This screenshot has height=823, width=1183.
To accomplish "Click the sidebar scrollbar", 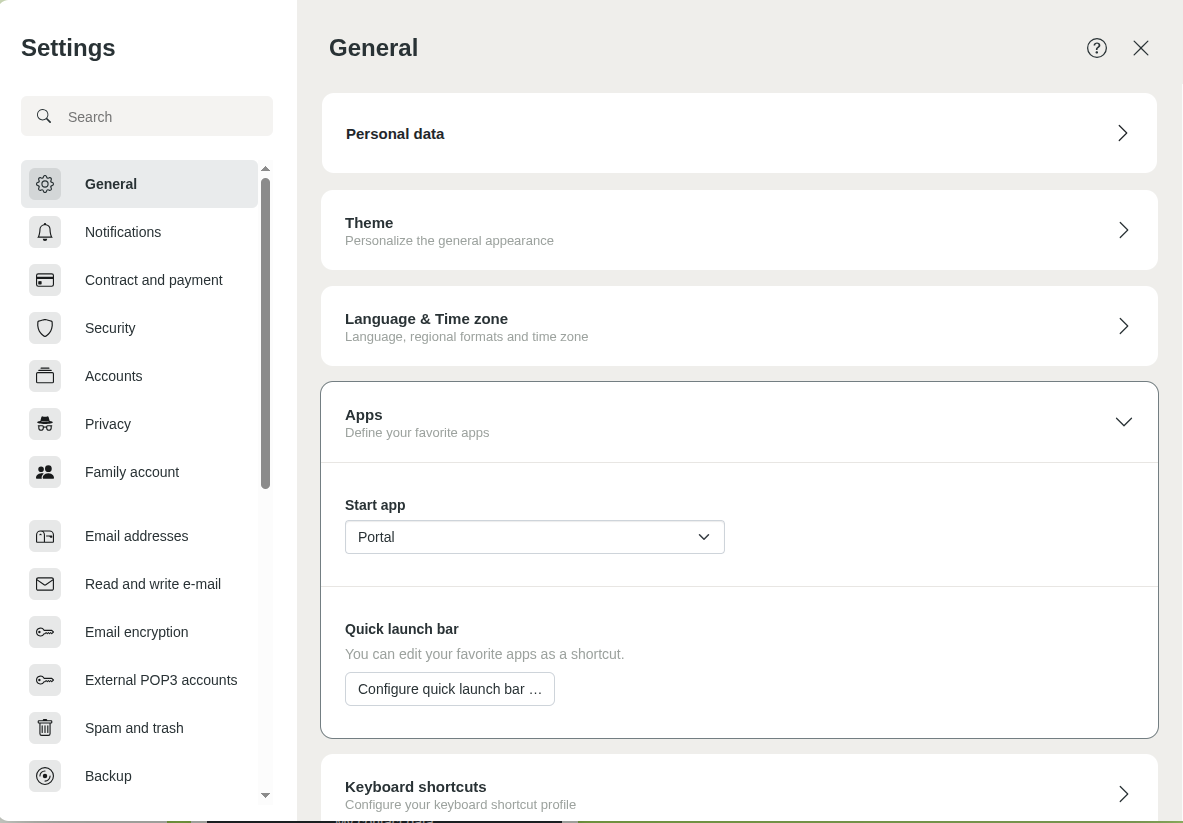I will click(x=265, y=330).
